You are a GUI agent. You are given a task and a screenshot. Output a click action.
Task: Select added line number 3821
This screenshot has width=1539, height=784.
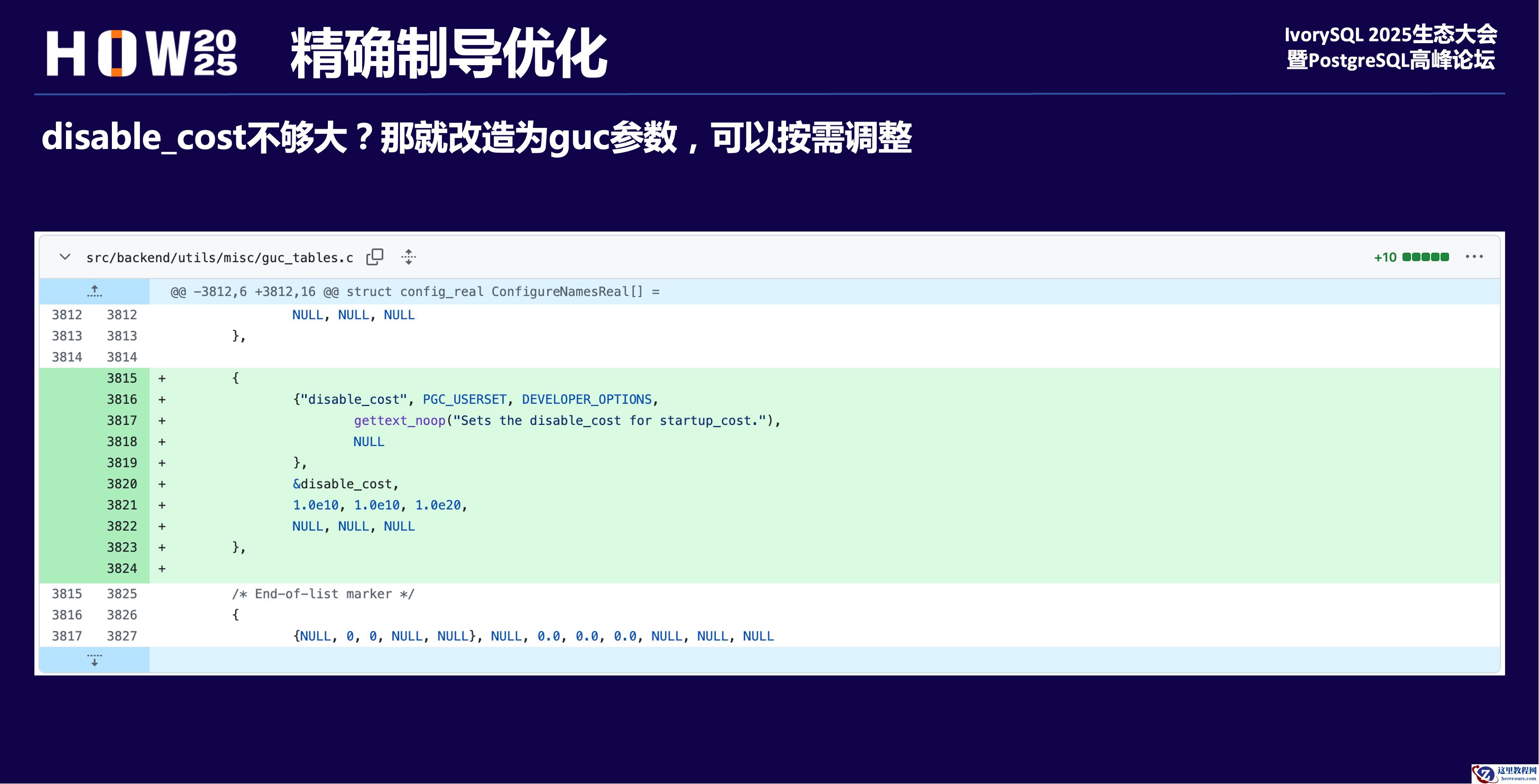tap(122, 505)
